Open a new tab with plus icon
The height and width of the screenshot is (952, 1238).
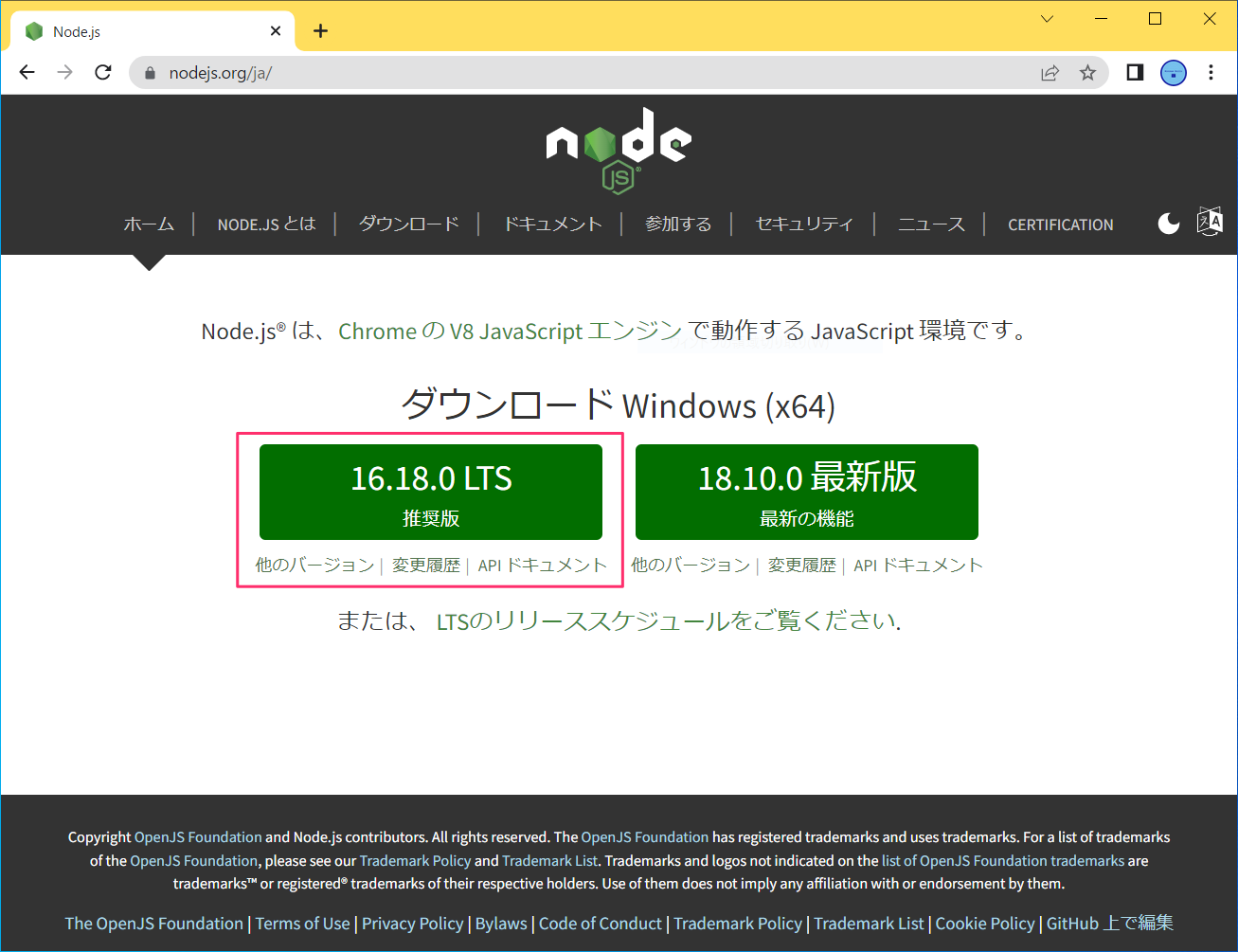tap(321, 31)
